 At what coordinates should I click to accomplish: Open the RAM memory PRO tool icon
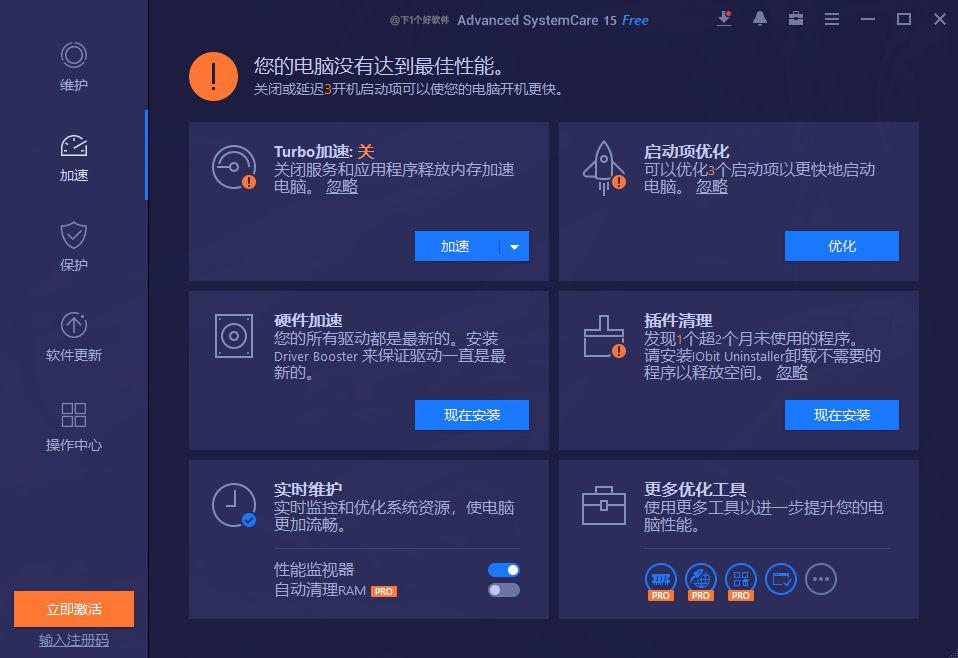coord(660,581)
